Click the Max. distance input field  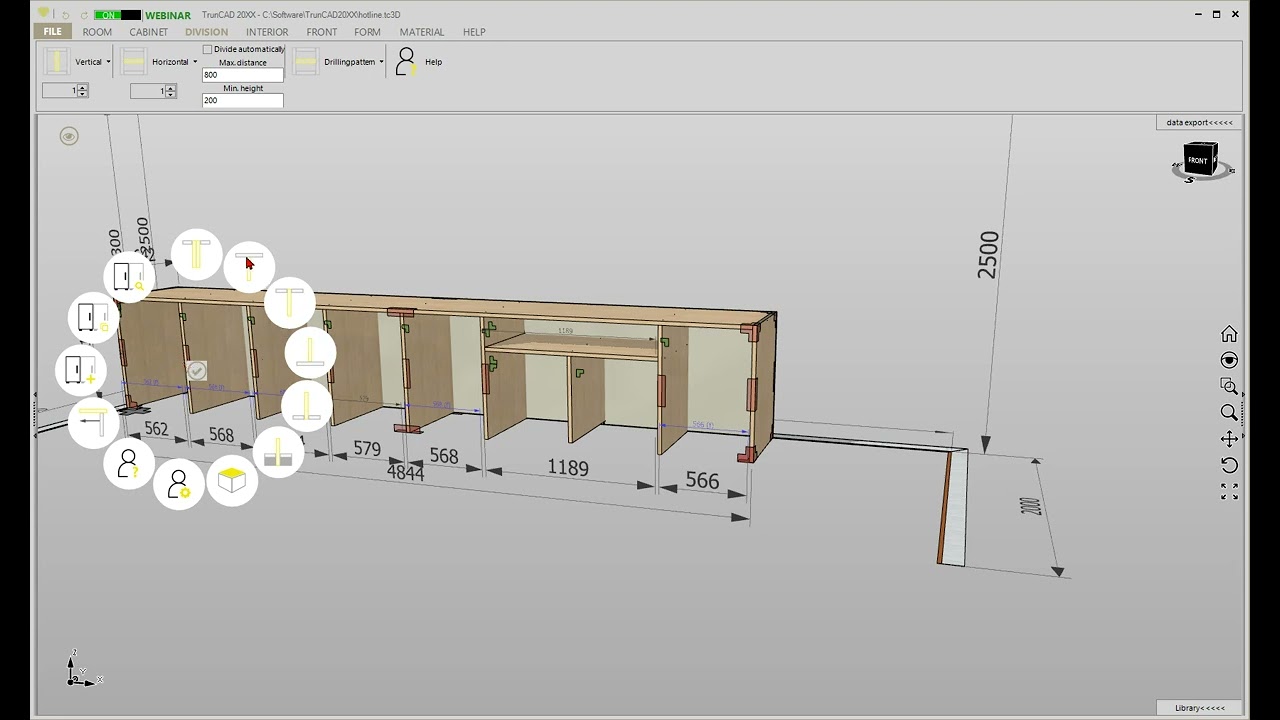point(242,75)
